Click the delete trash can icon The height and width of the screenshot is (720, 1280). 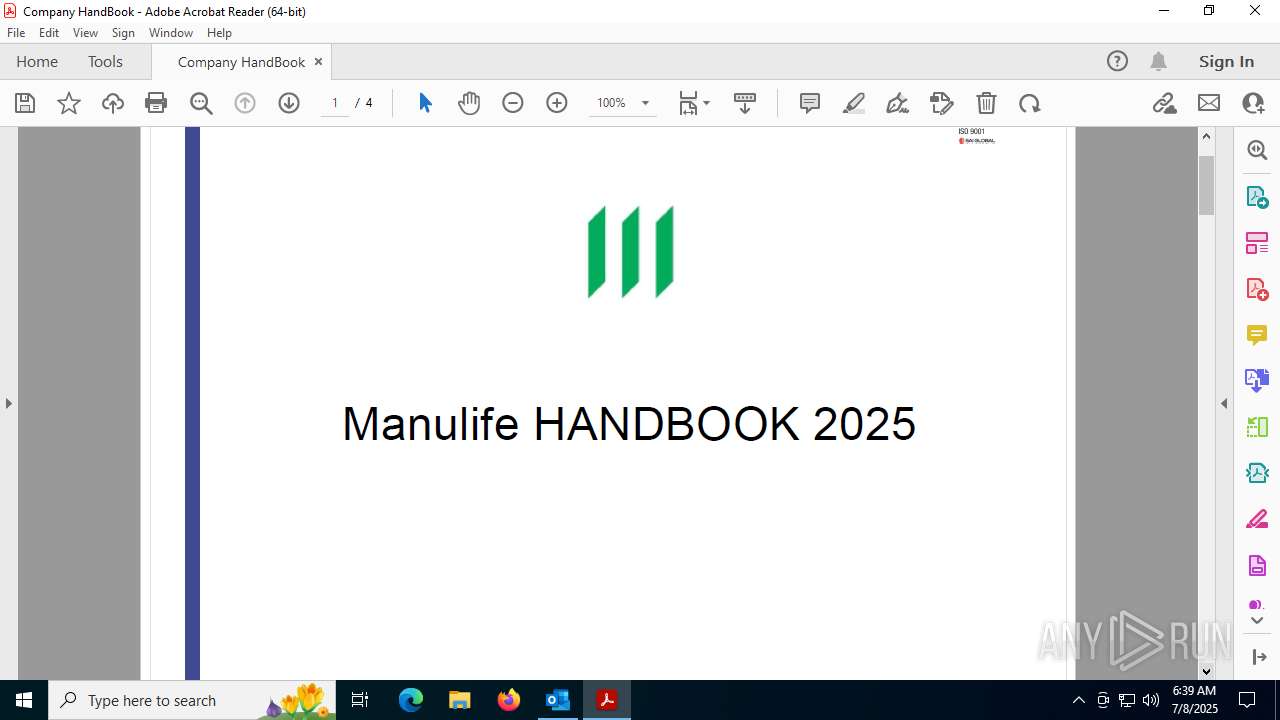pyautogui.click(x=986, y=103)
